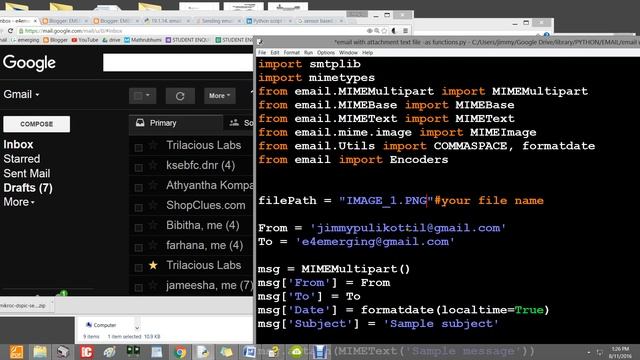Open the Mathrubhumi bookmark
This screenshot has width=640, height=360.
coord(143,40)
